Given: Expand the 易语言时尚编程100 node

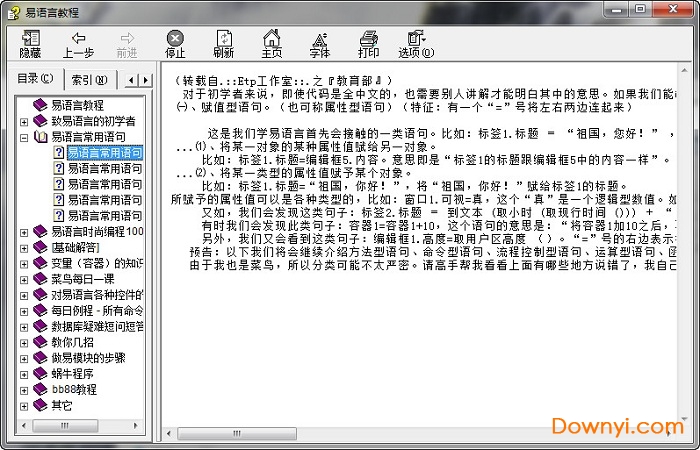Looking at the screenshot, I should coord(24,232).
